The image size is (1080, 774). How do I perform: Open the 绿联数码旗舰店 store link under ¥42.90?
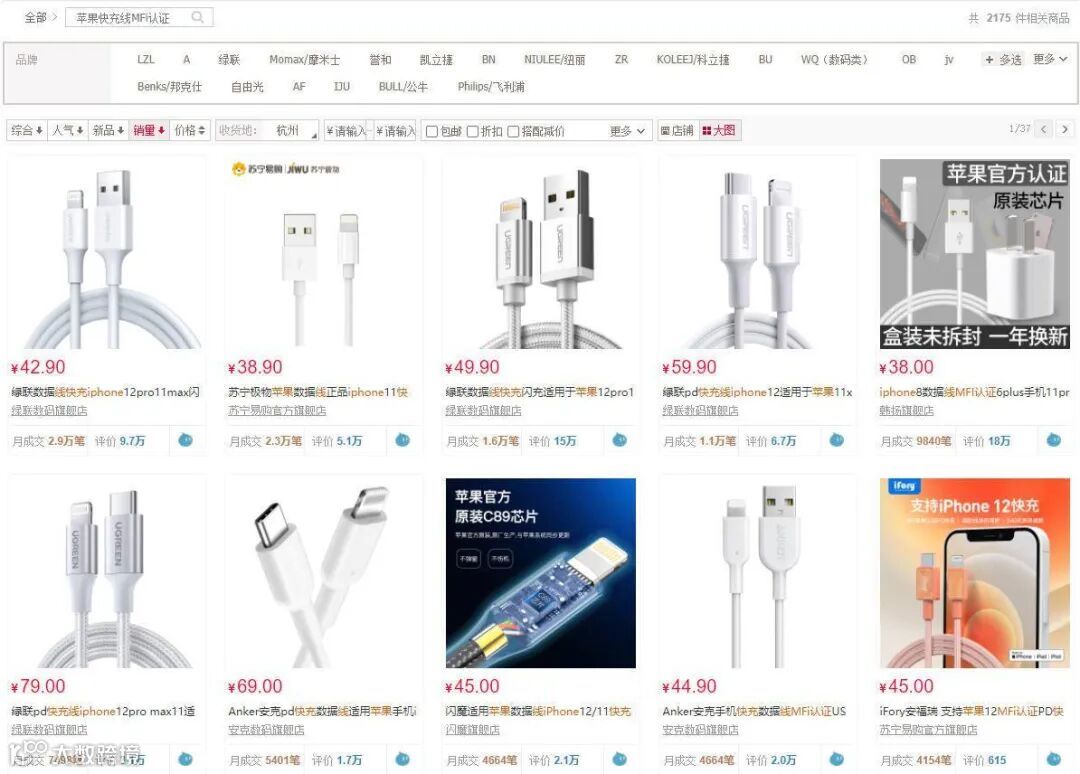point(49,410)
